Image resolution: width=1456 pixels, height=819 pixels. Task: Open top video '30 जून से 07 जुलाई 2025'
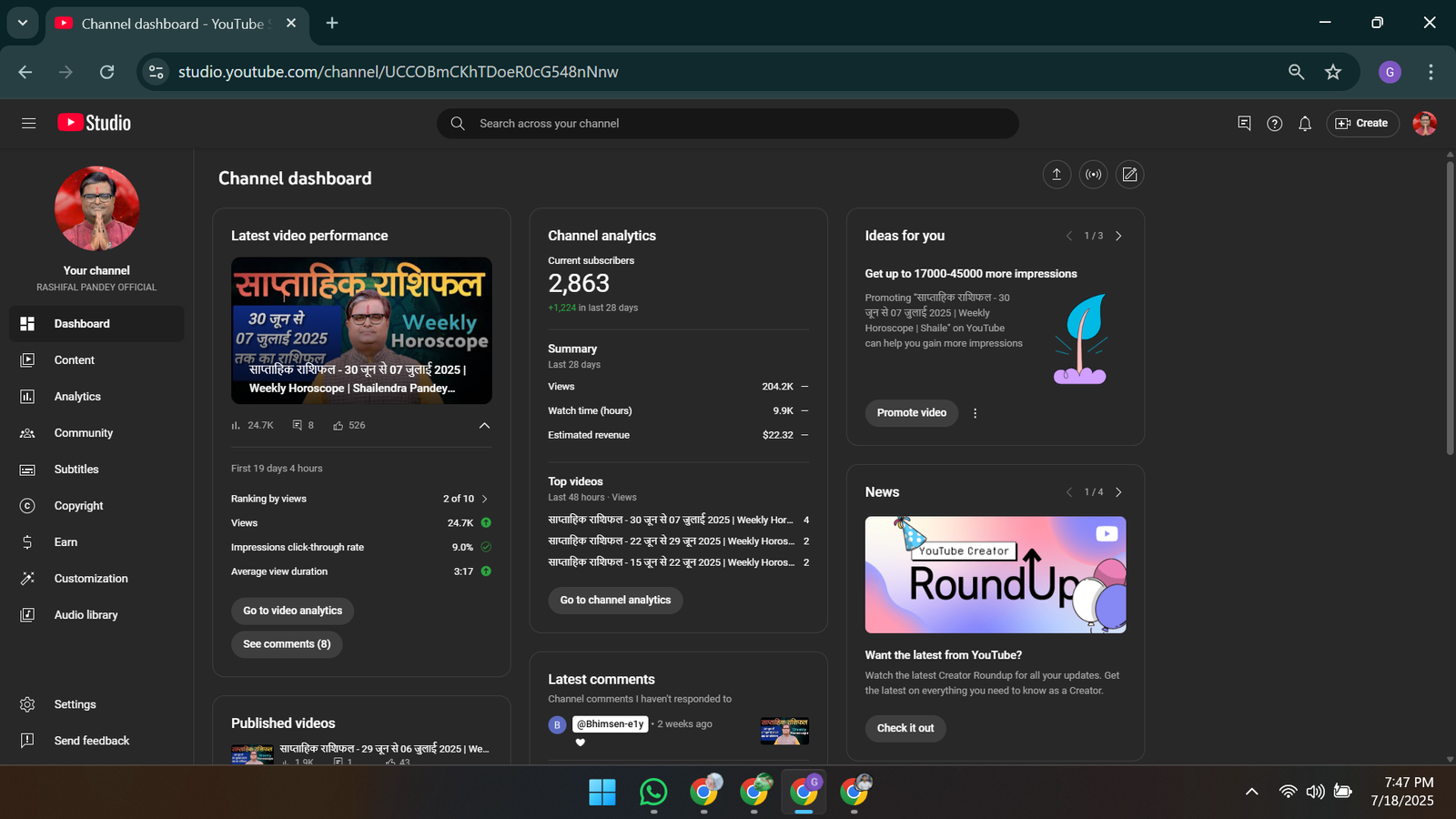[671, 520]
